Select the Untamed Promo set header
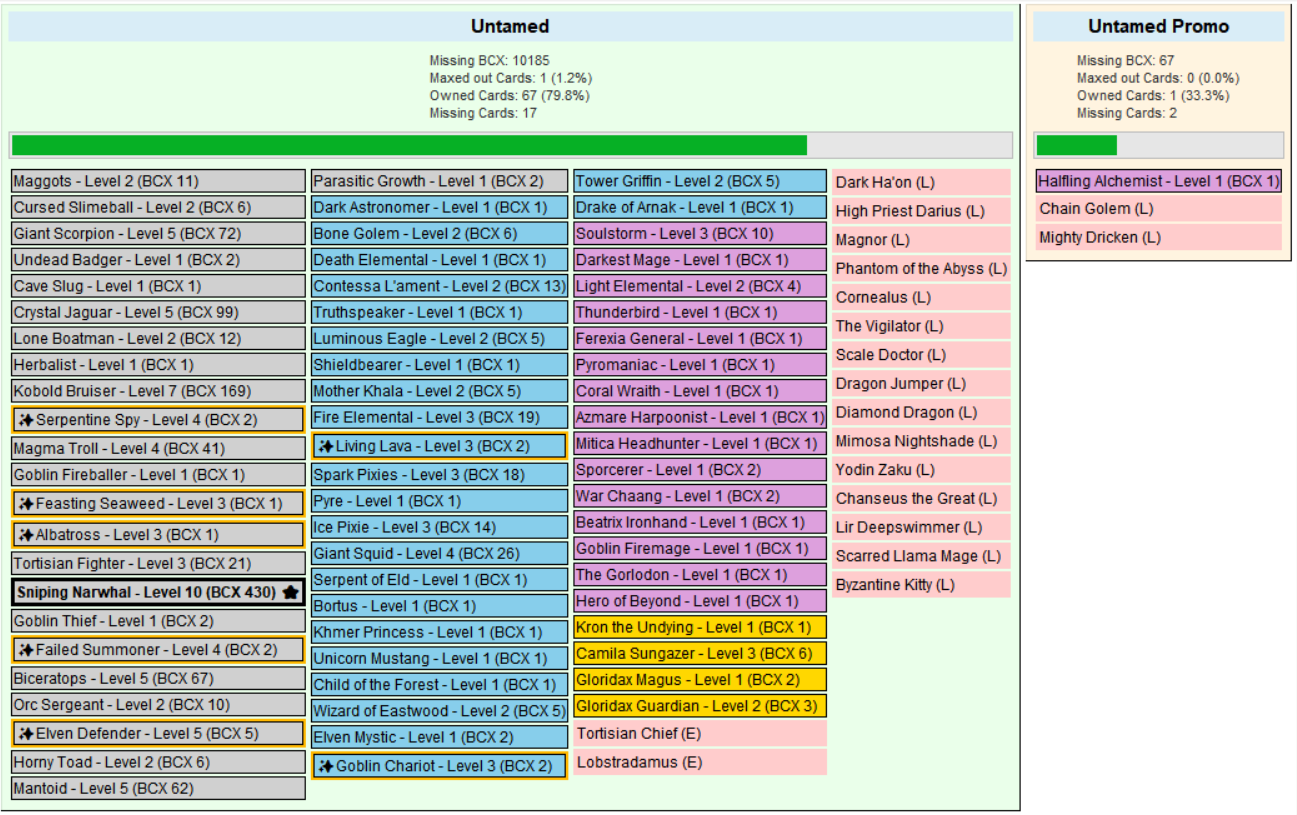Screen dimensions: 1297x815 1158,27
